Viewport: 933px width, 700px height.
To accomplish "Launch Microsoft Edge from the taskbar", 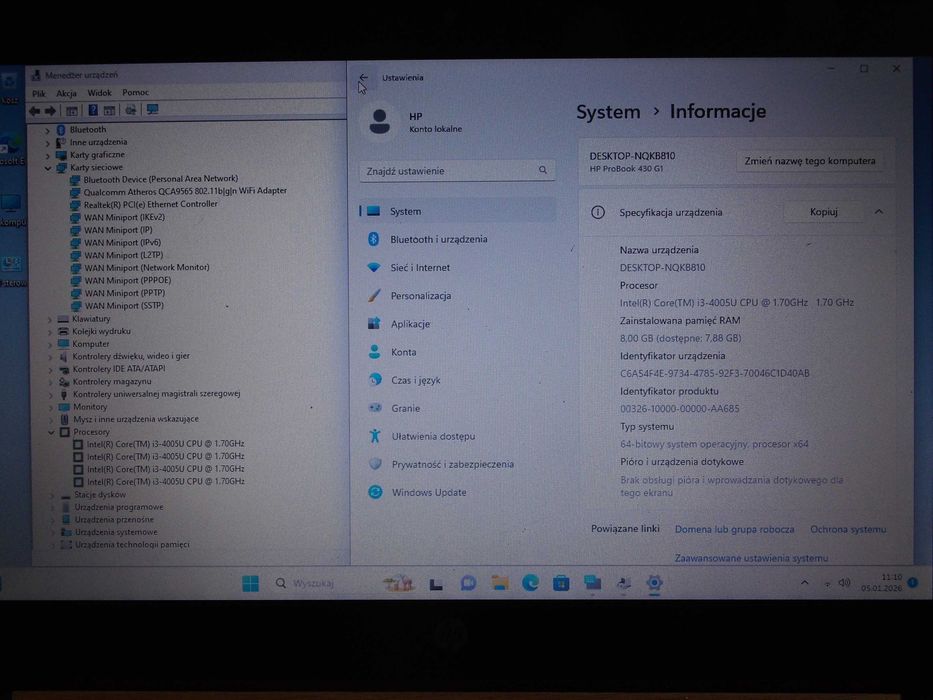I will pyautogui.click(x=530, y=583).
